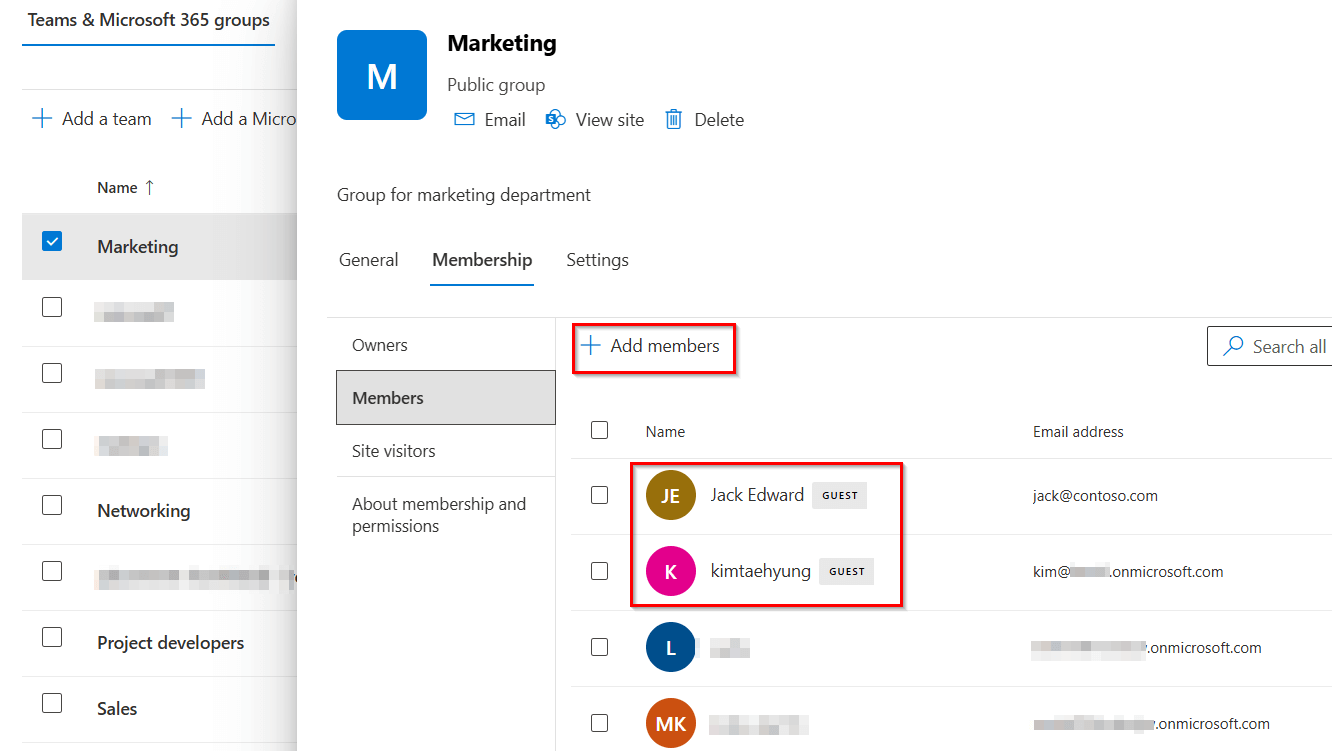Click the Add members button
This screenshot has width=1332, height=751.
654,346
